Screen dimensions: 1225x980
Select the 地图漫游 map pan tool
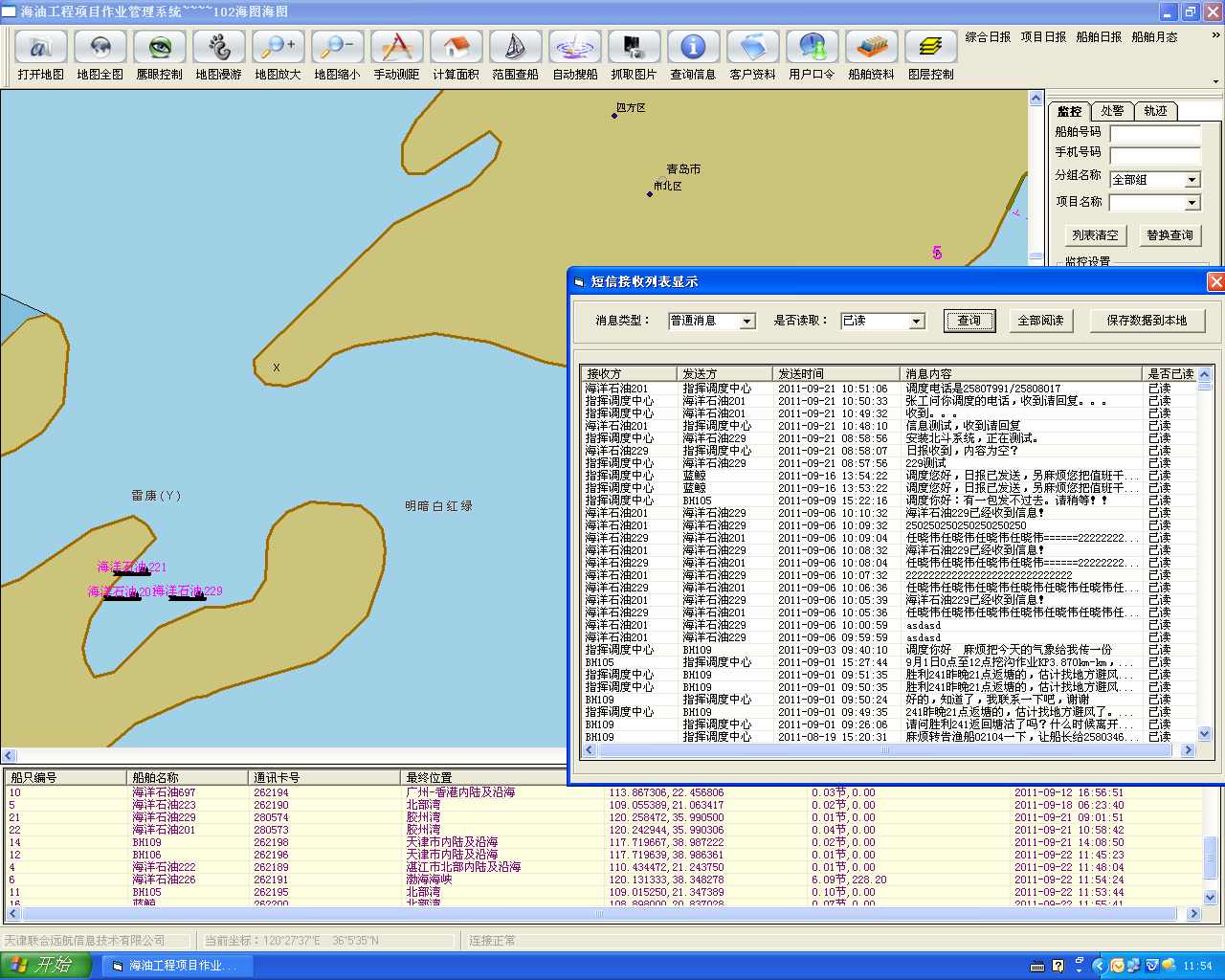[218, 47]
